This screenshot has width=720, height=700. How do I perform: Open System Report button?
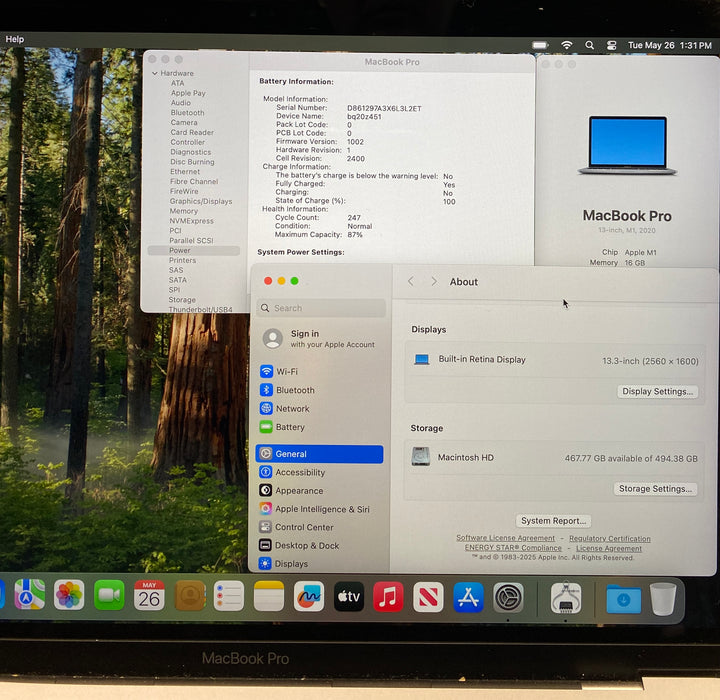coord(553,521)
